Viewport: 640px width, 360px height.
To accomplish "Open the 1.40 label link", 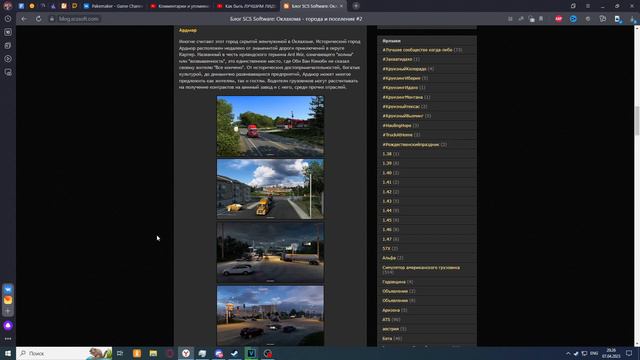I will [387, 173].
